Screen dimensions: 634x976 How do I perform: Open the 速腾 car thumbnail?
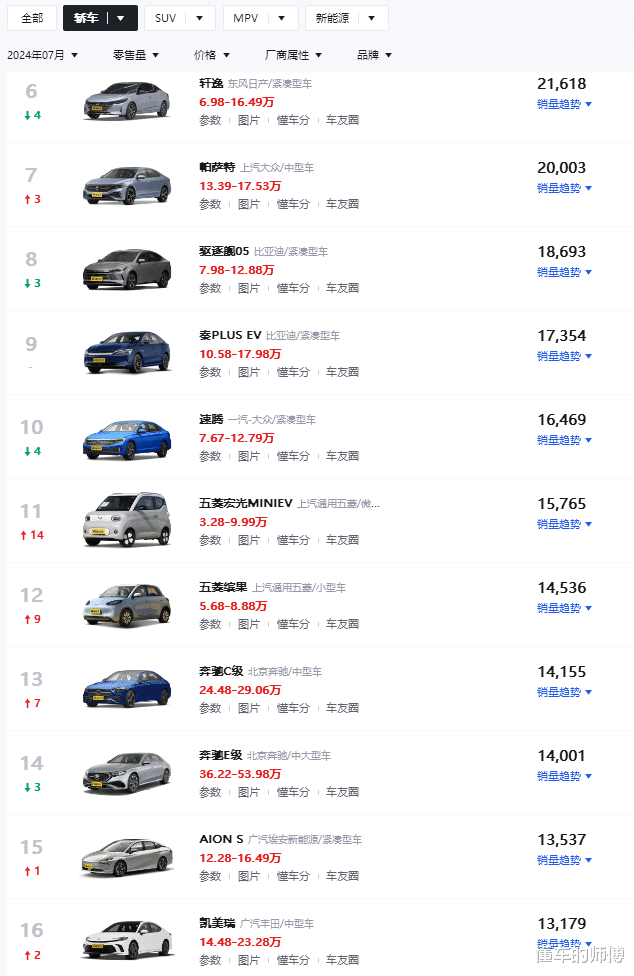pyautogui.click(x=127, y=439)
